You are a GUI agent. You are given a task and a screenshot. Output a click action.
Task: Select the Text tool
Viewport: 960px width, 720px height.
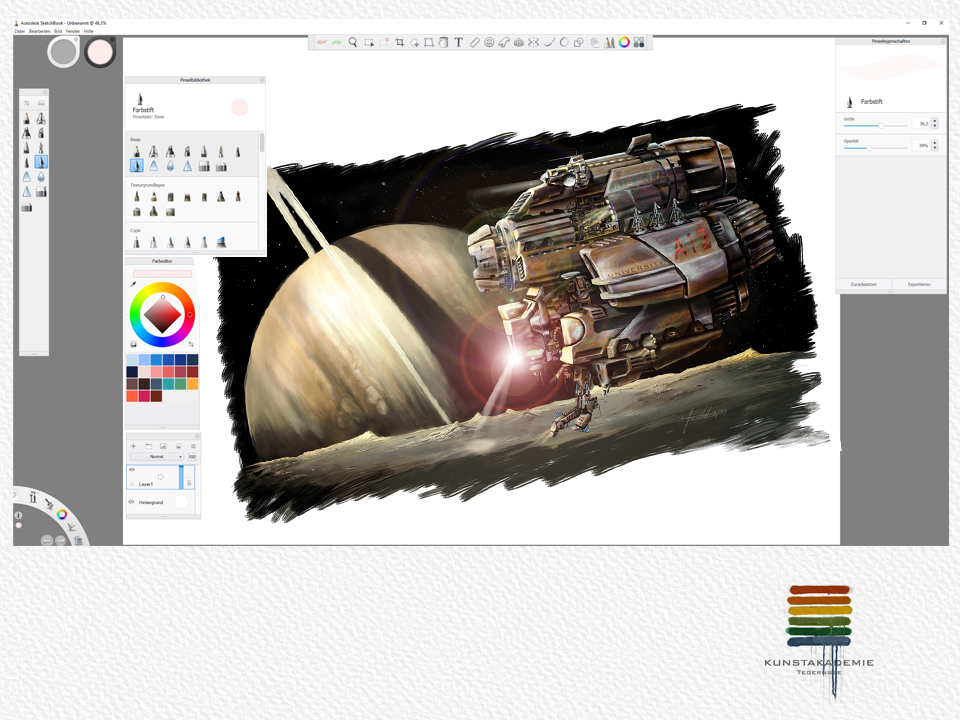(458, 42)
